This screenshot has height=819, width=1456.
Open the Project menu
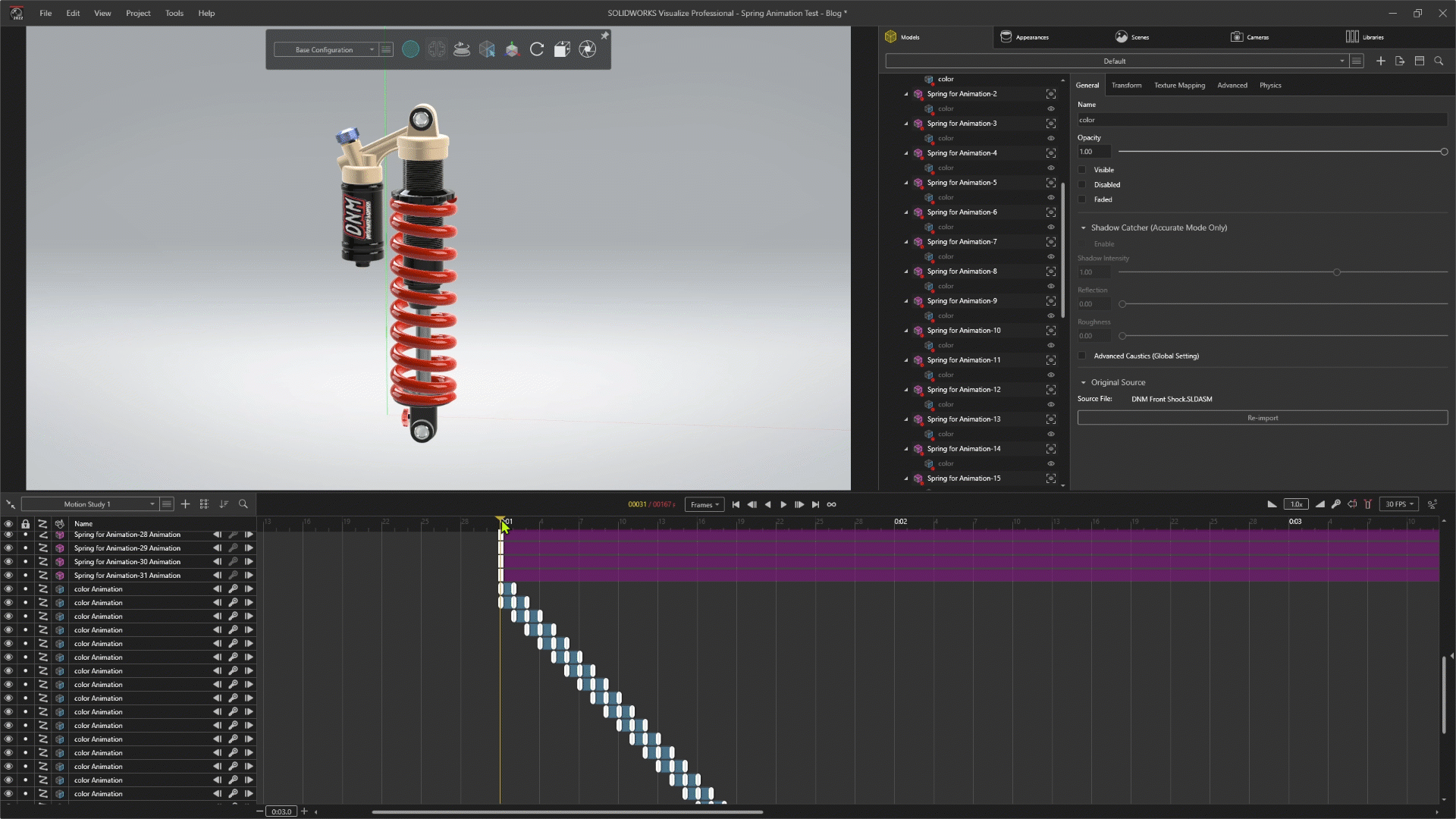pos(138,13)
